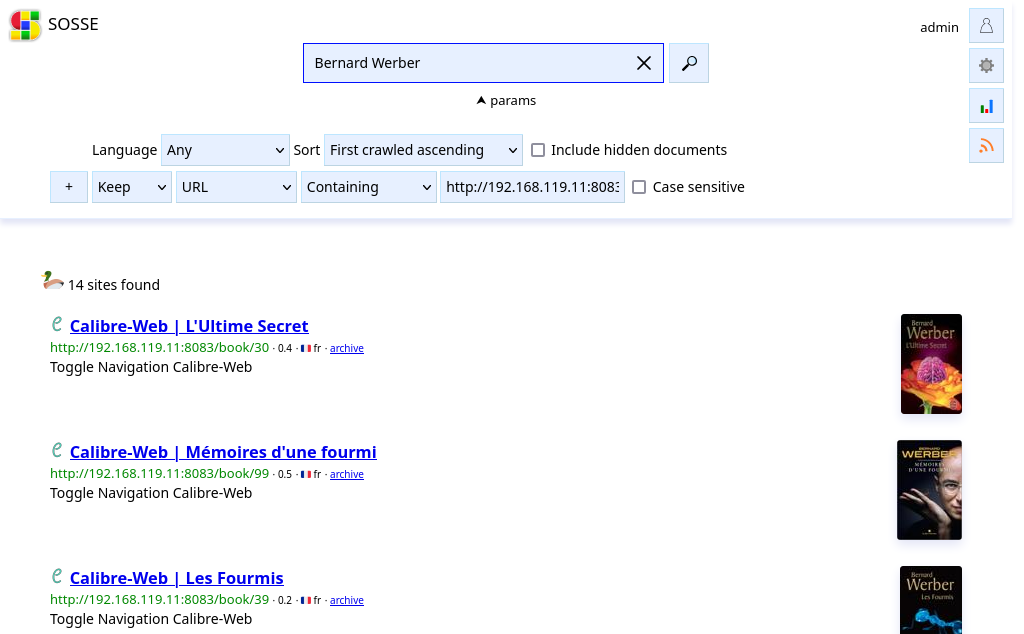Click the duck icon beside sites found

(52, 281)
